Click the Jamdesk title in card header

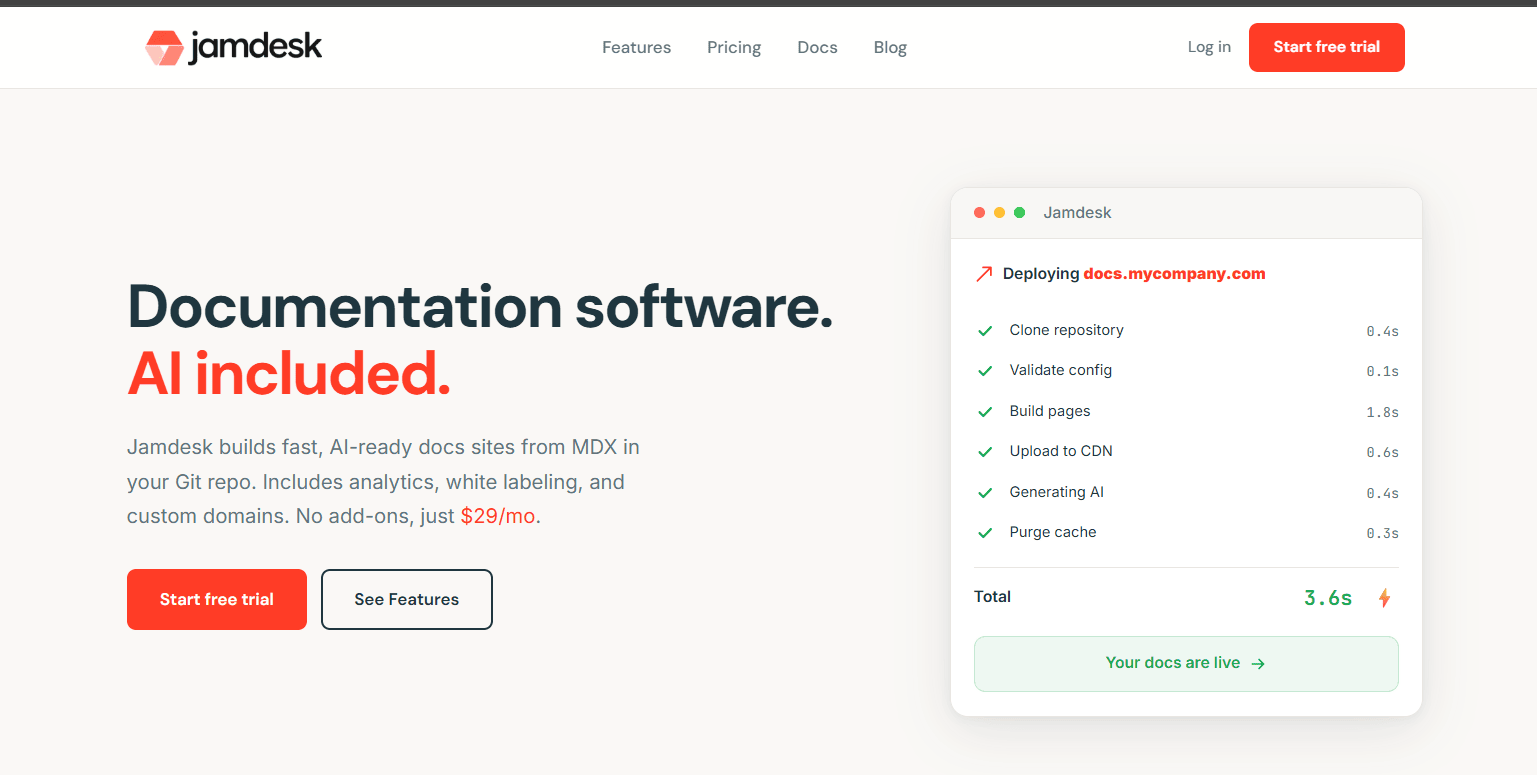1077,212
